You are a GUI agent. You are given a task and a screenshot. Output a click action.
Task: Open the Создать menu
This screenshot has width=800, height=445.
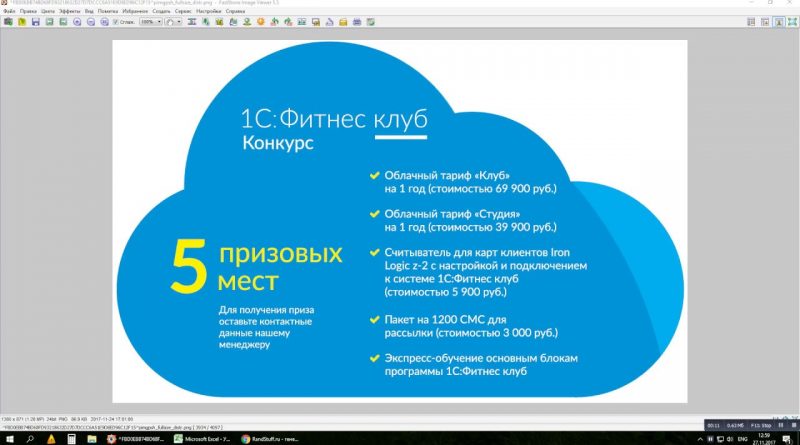[x=161, y=11]
